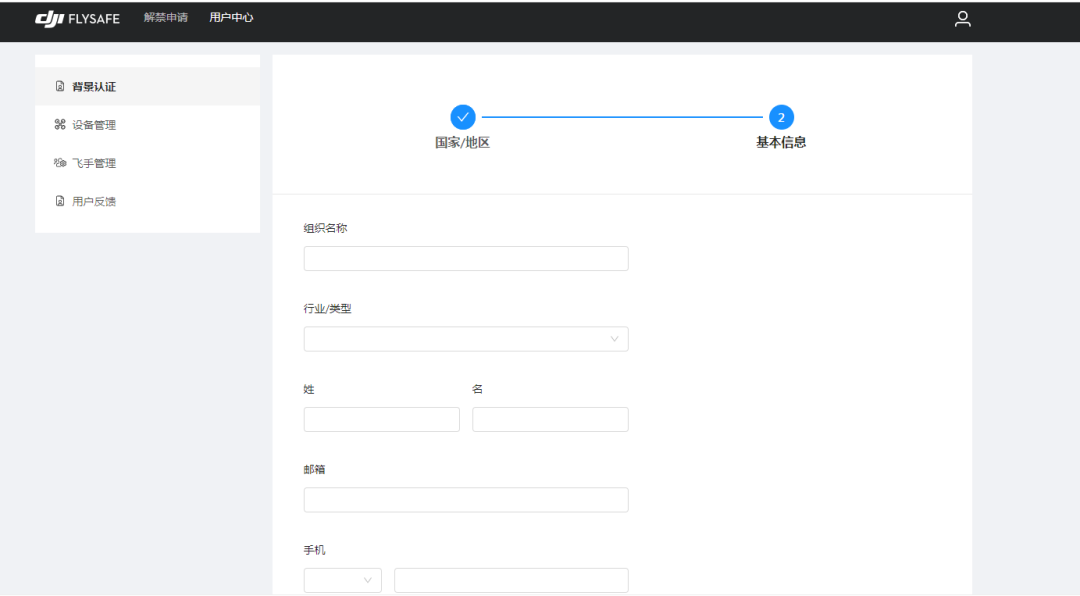Click the 基本信息 step label
Screen dimensions: 1080x596
(x=781, y=143)
